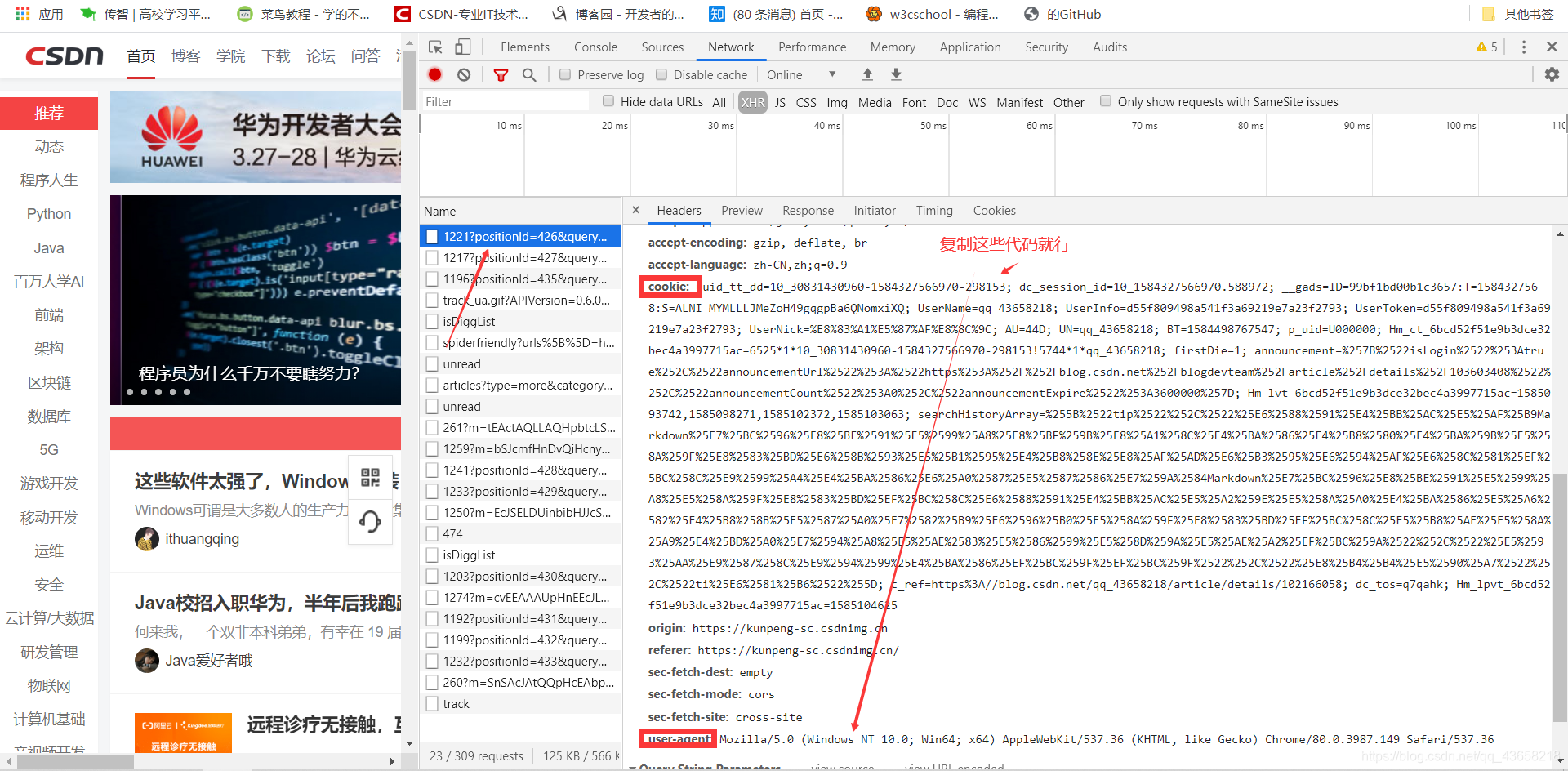The width and height of the screenshot is (1568, 771).
Task: Click the CSDN logo
Action: tap(65, 56)
